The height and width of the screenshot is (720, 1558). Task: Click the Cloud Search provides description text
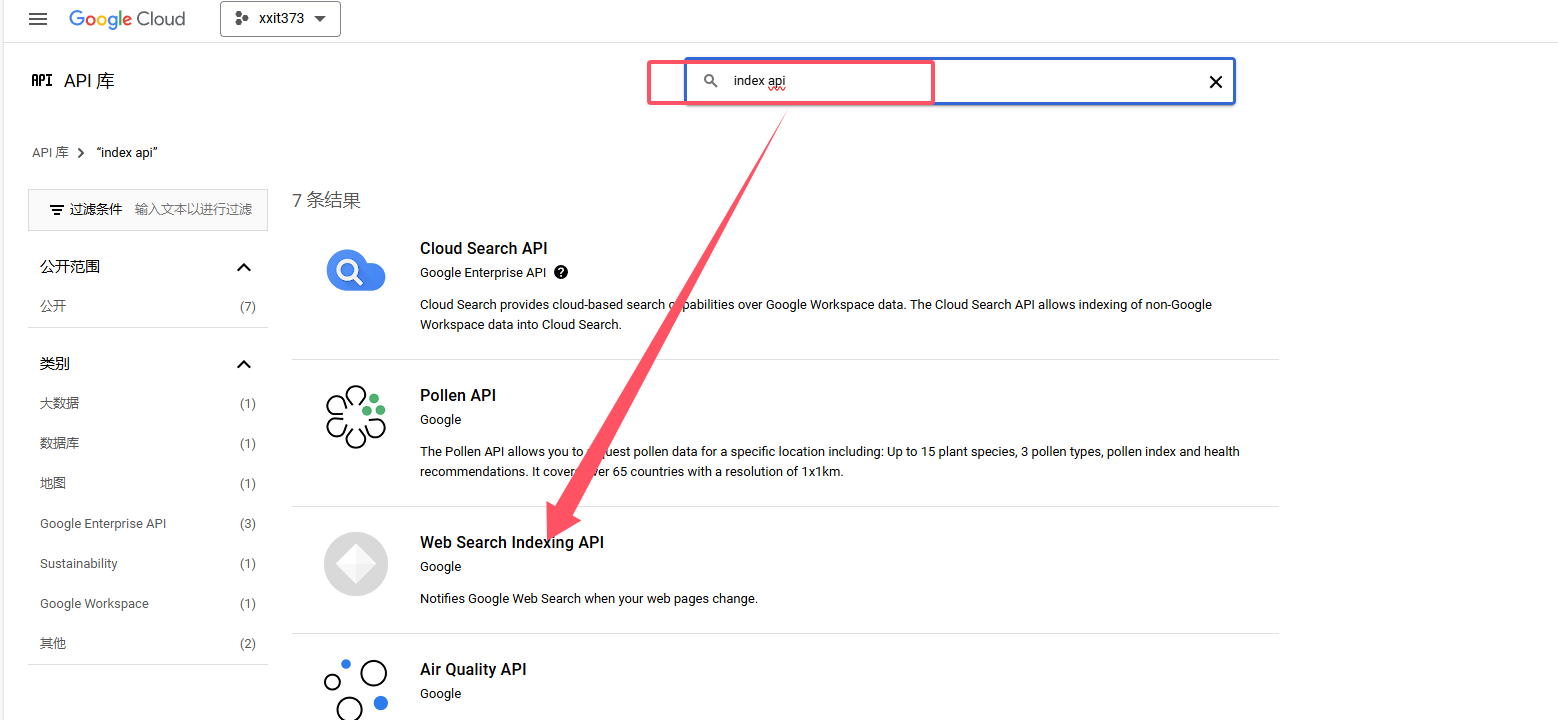(x=816, y=314)
